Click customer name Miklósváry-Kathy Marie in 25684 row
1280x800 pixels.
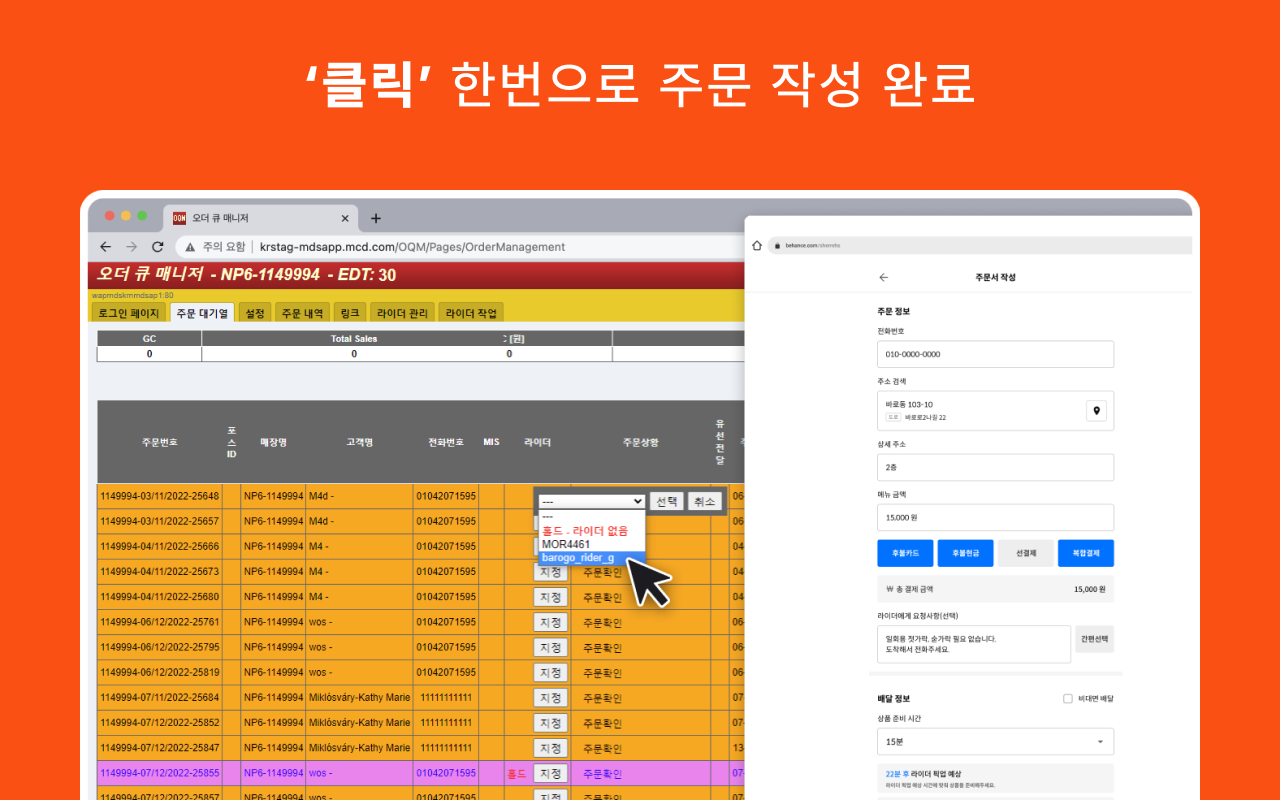359,697
